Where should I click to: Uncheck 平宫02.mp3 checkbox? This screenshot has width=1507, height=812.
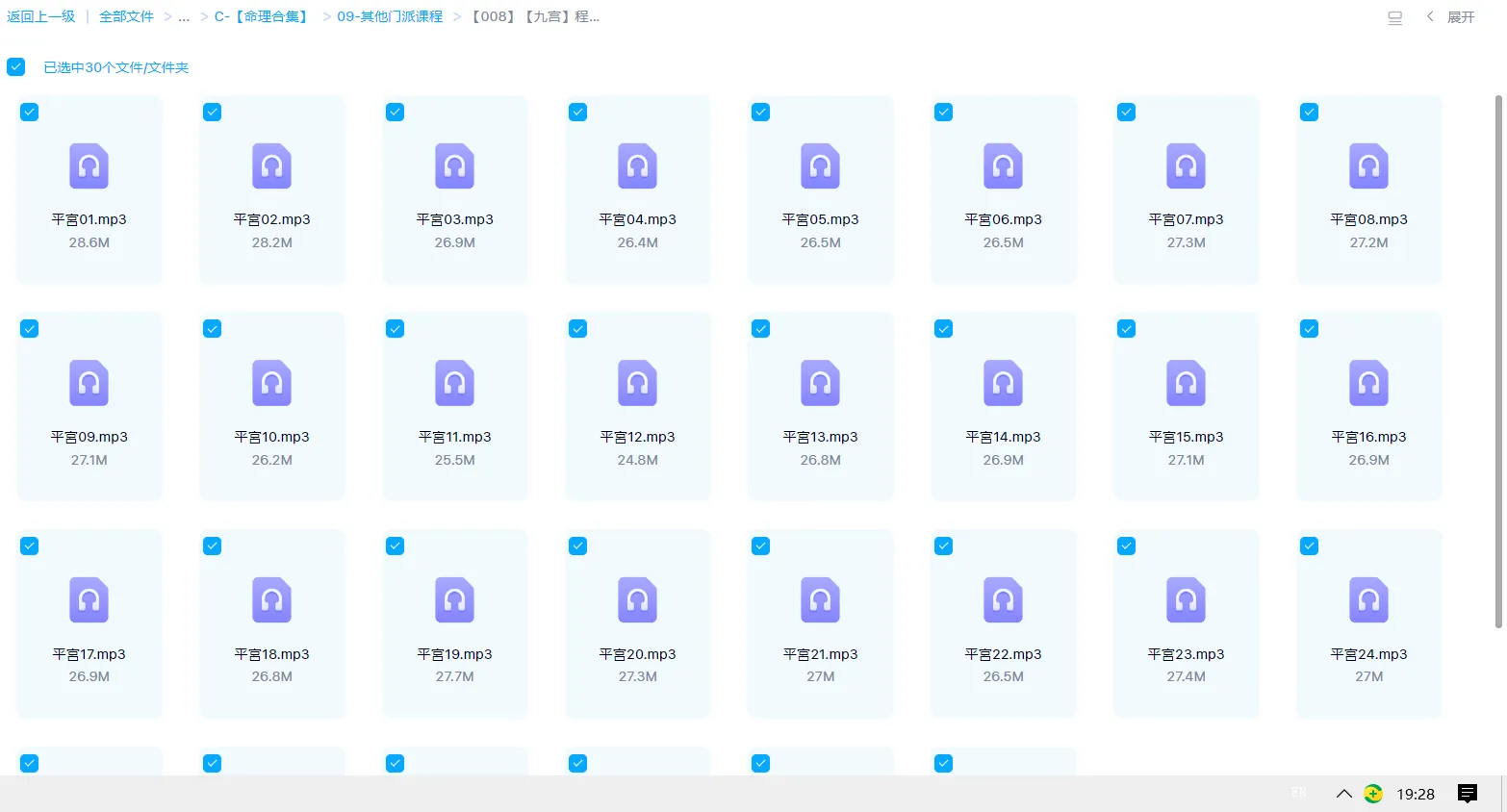click(x=212, y=112)
